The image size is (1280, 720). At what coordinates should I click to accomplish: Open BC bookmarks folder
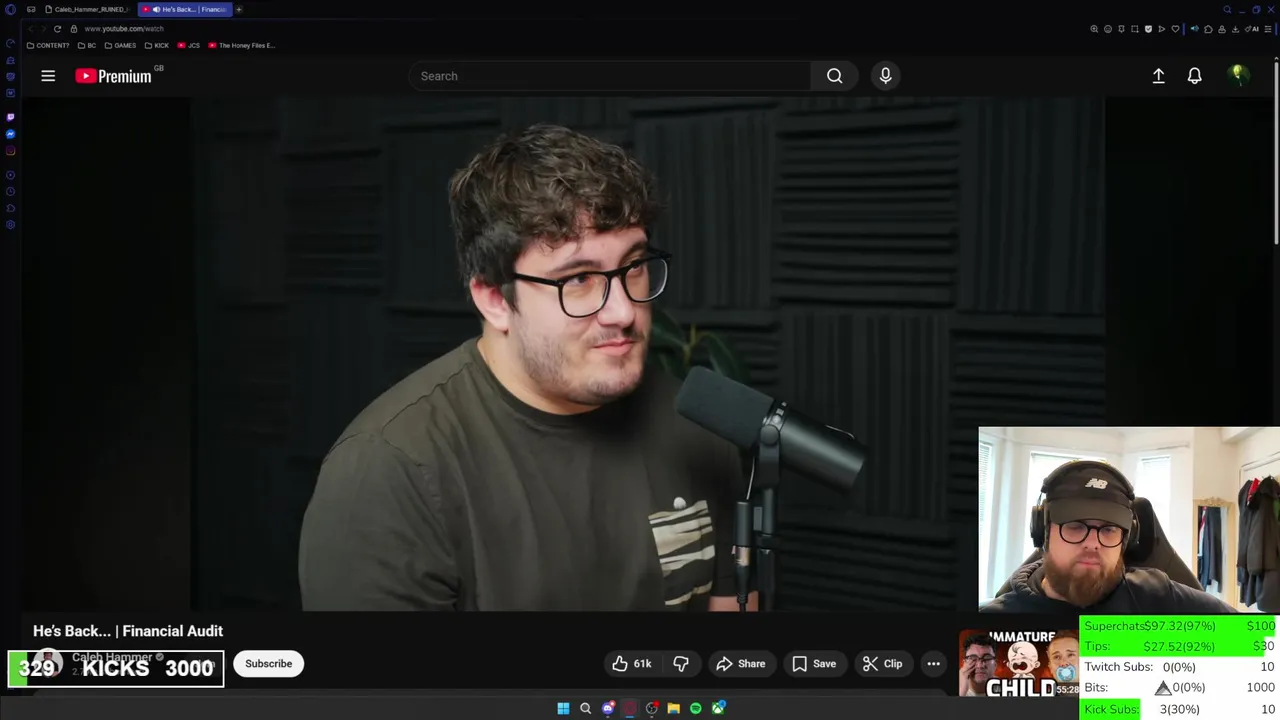tap(87, 46)
